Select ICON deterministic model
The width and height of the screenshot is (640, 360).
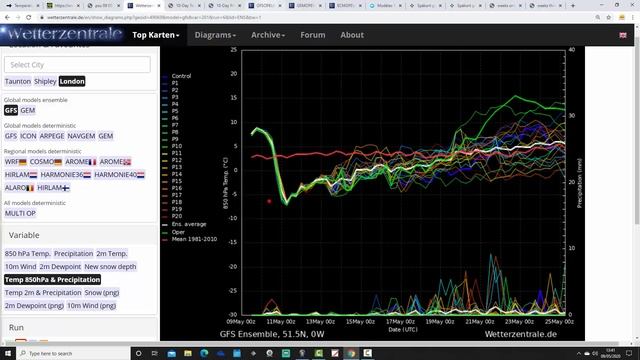[x=28, y=136]
